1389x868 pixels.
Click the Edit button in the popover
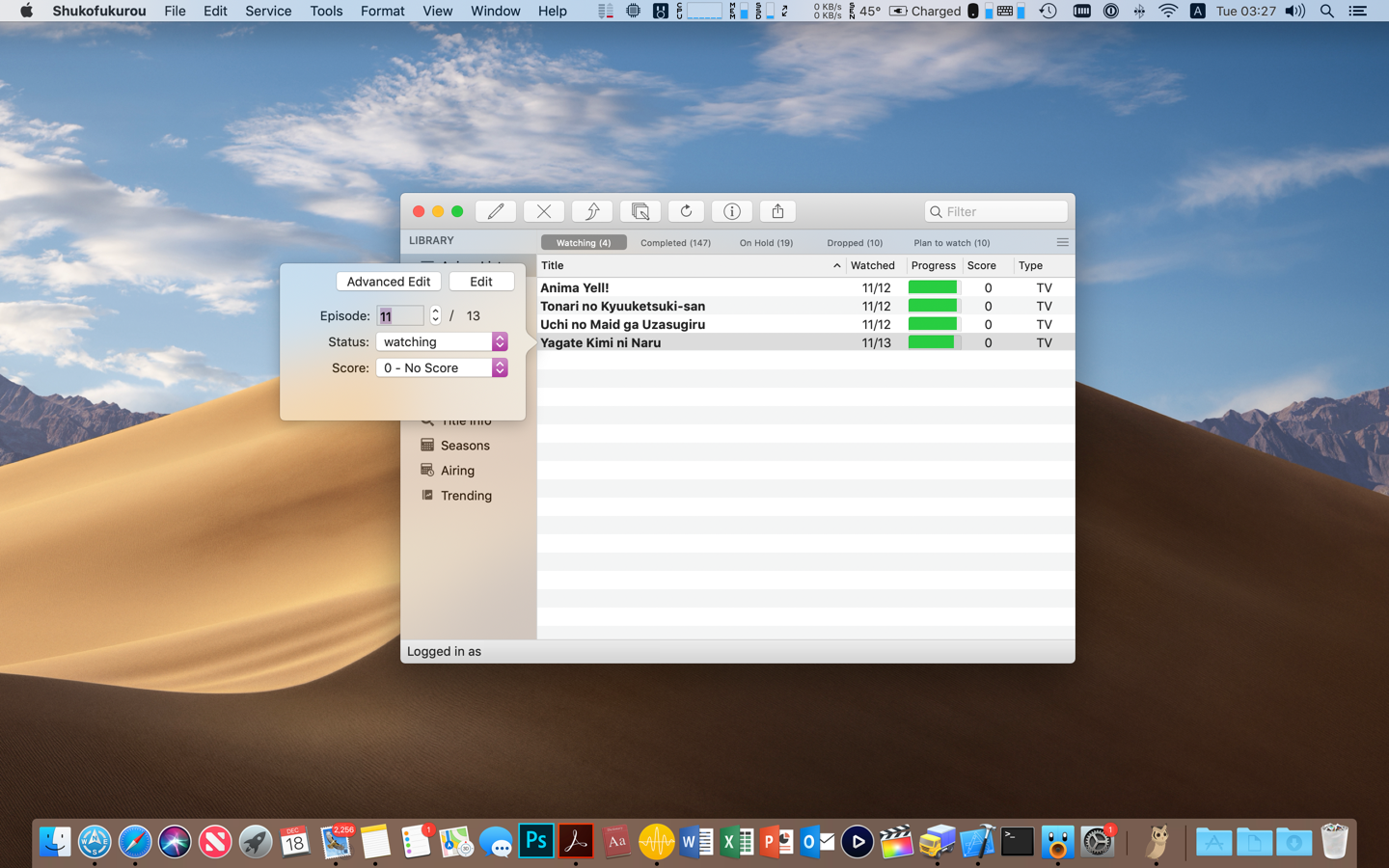(x=481, y=281)
